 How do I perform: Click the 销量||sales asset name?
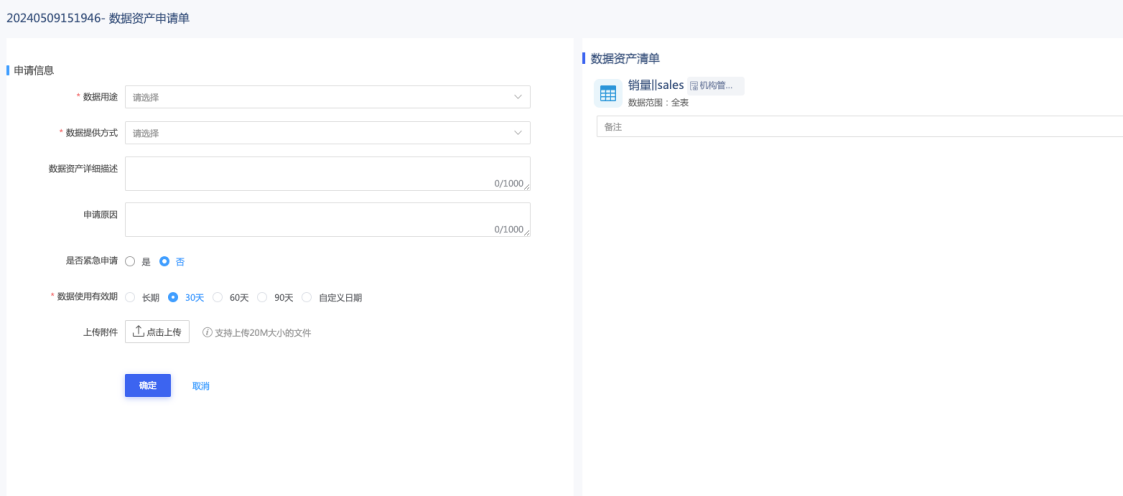point(656,85)
